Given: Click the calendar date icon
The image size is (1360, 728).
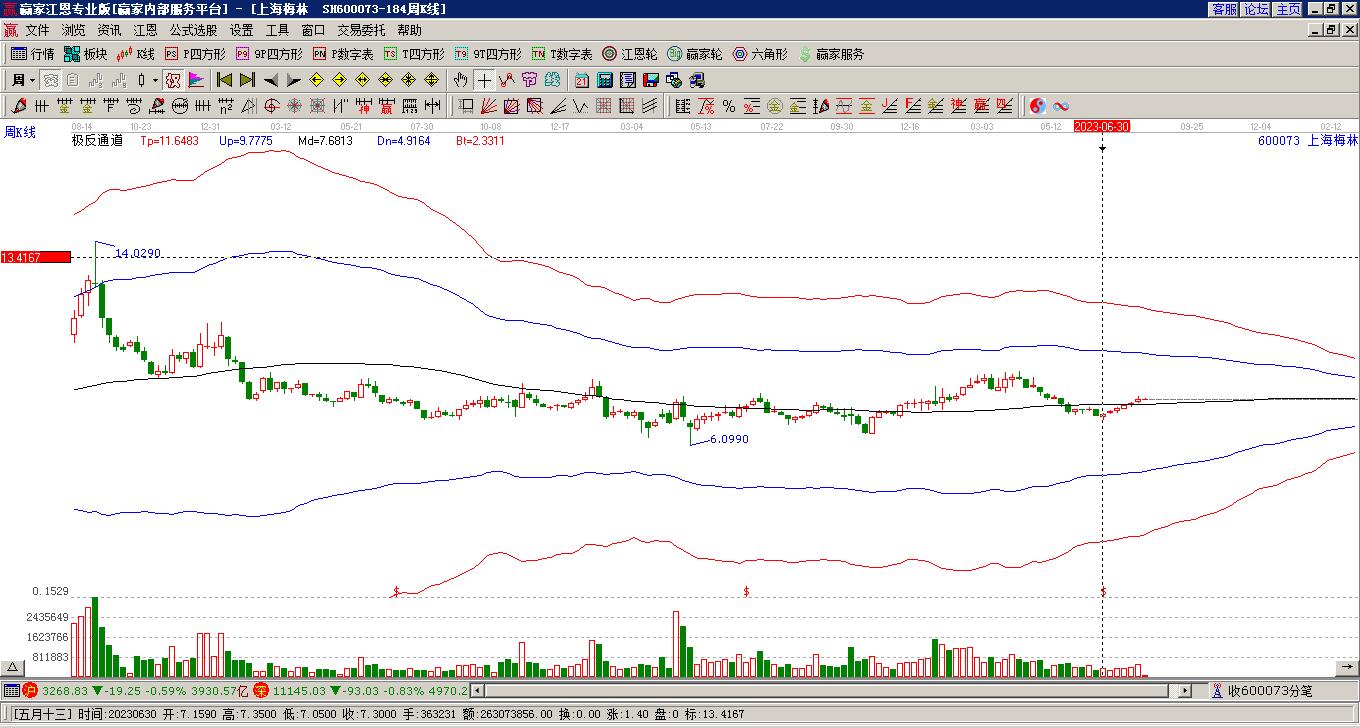Looking at the screenshot, I should (581, 80).
